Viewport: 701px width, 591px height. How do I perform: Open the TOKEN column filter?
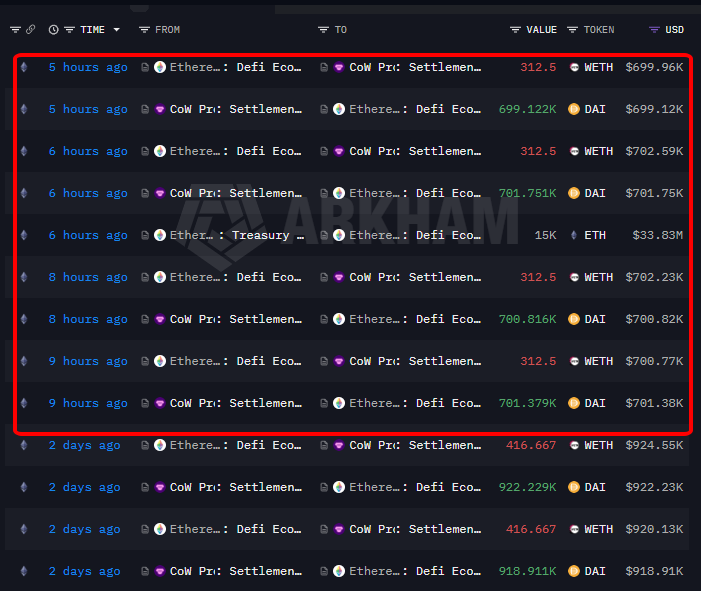coord(573,30)
